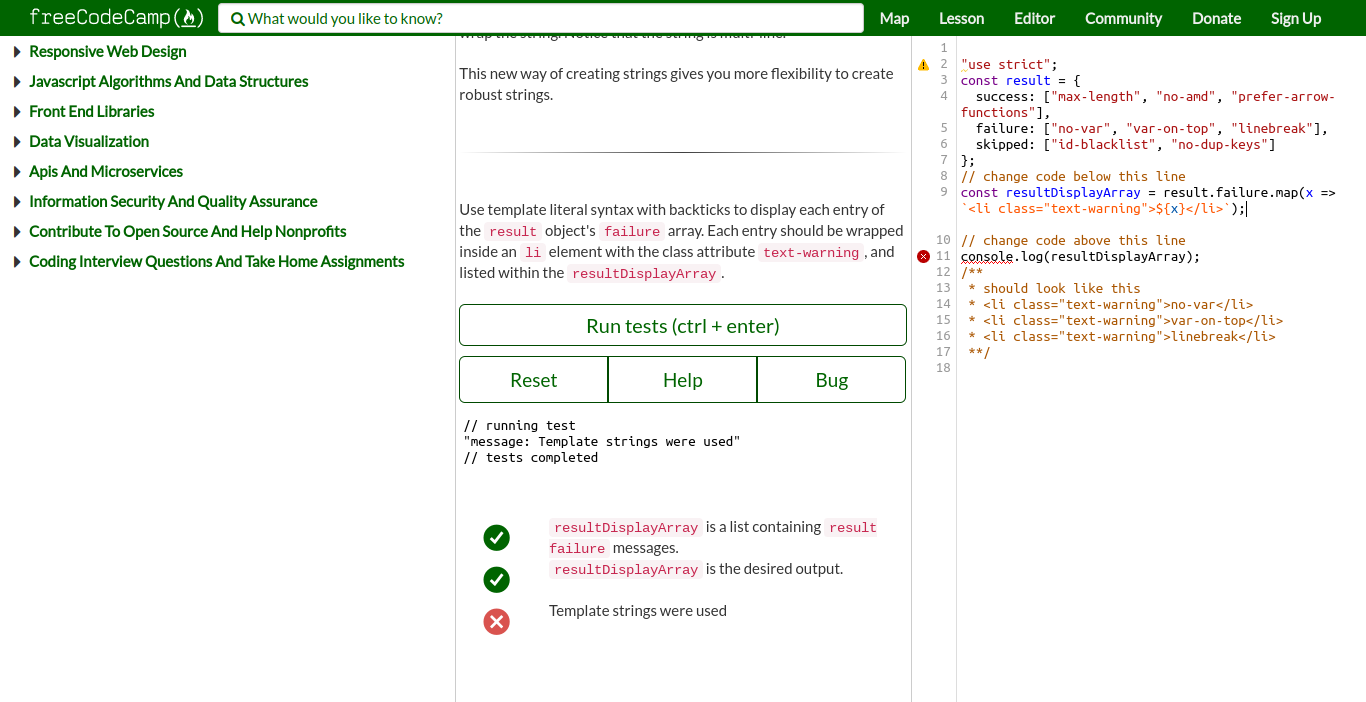This screenshot has width=1366, height=702.
Task: Click the console.log line in editor
Action: 1080,257
